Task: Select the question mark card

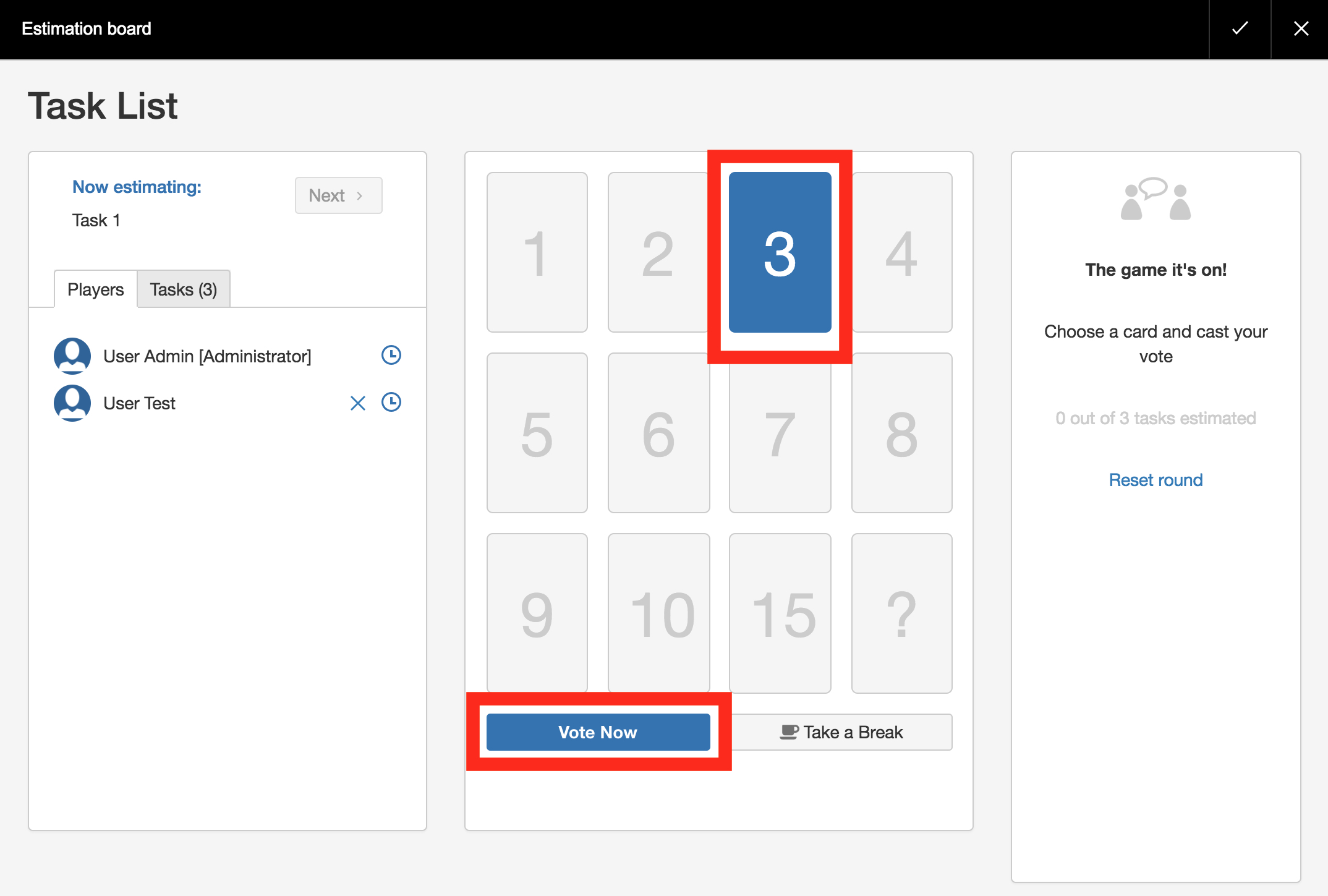Action: tap(900, 614)
